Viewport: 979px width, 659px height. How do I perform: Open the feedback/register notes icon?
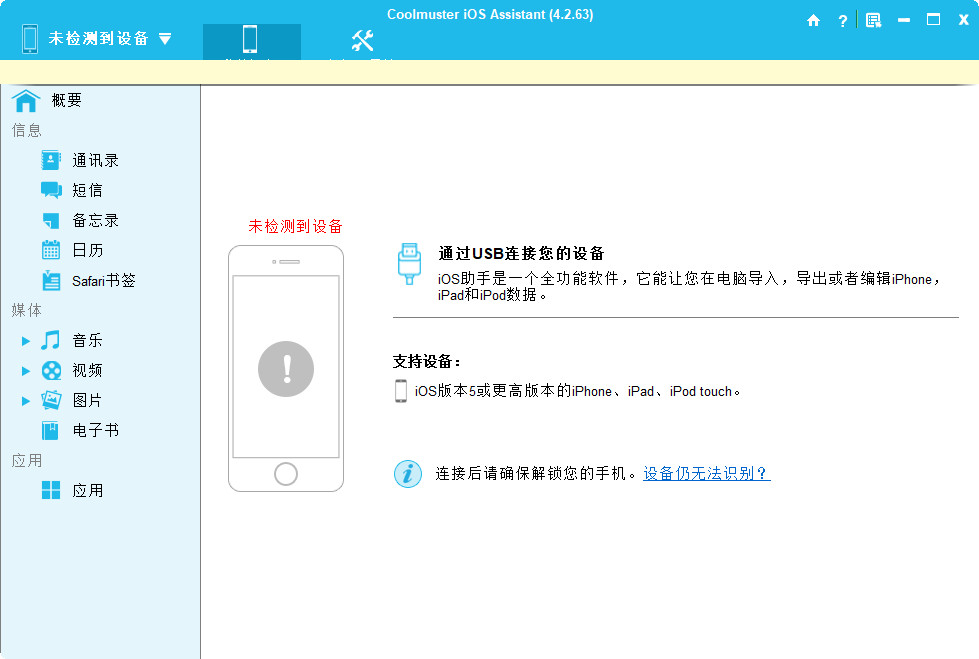coord(873,21)
